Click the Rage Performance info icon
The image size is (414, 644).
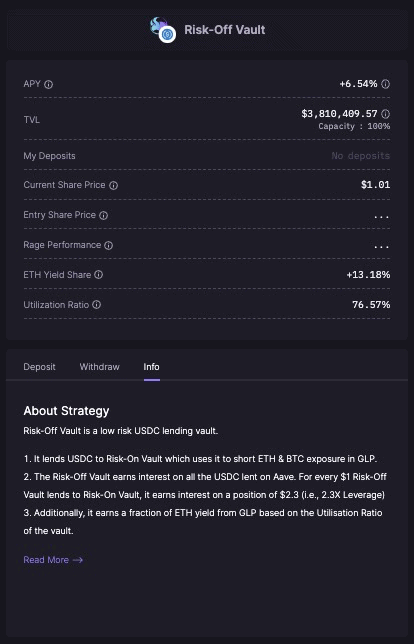click(x=108, y=245)
